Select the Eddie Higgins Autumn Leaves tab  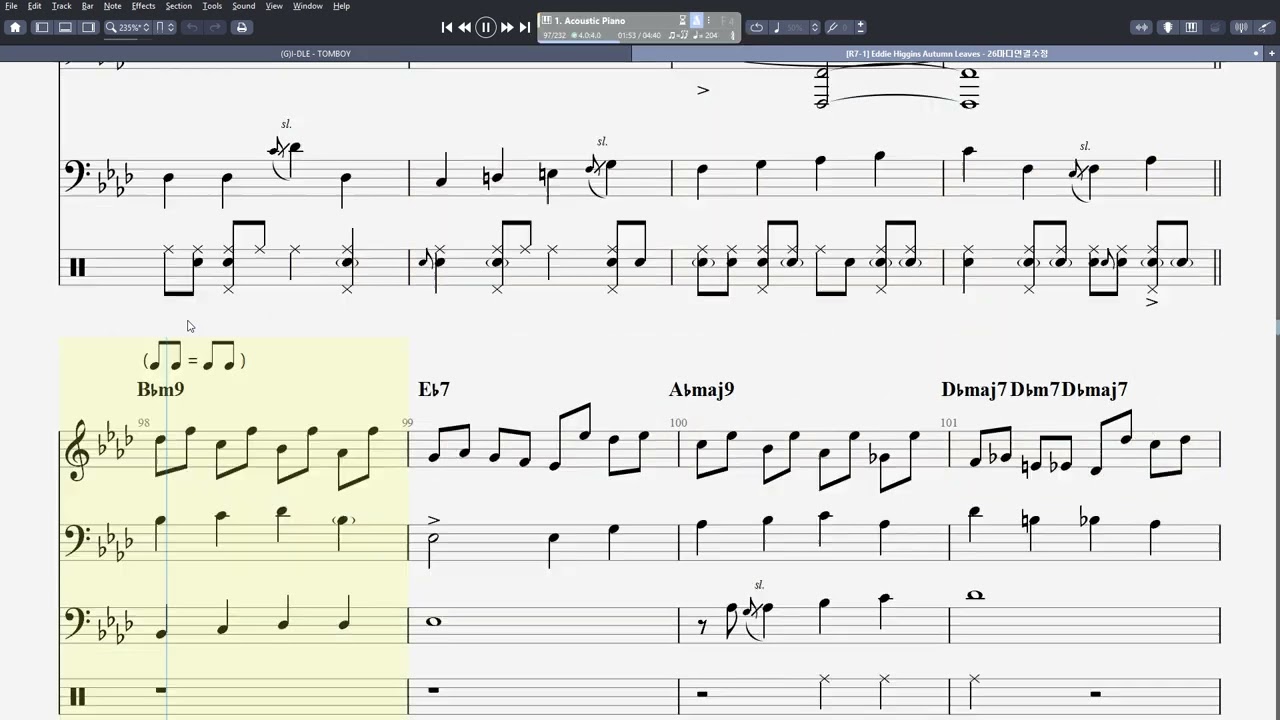tap(946, 53)
